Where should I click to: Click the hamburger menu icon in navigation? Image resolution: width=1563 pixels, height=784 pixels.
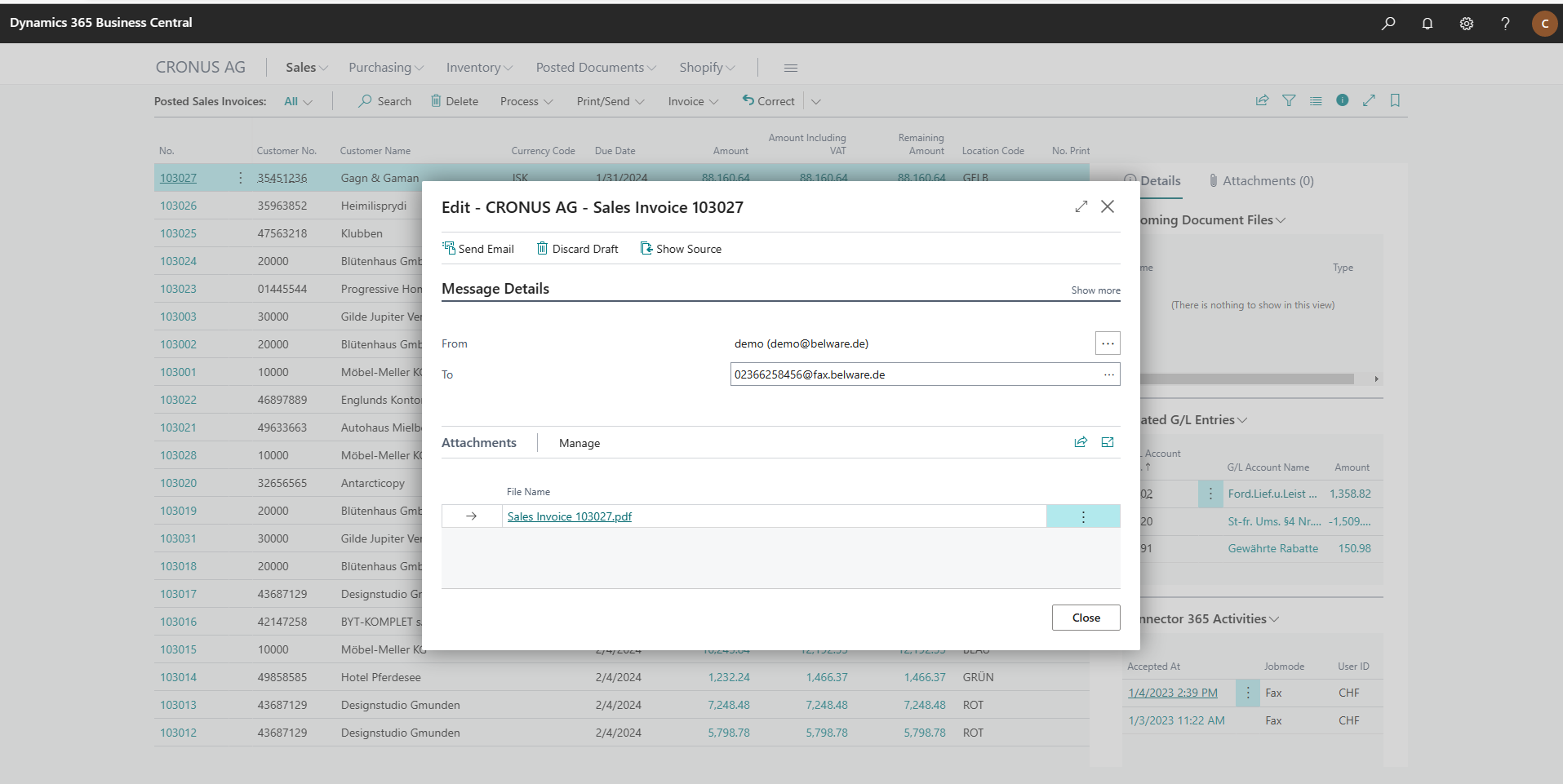[x=790, y=68]
